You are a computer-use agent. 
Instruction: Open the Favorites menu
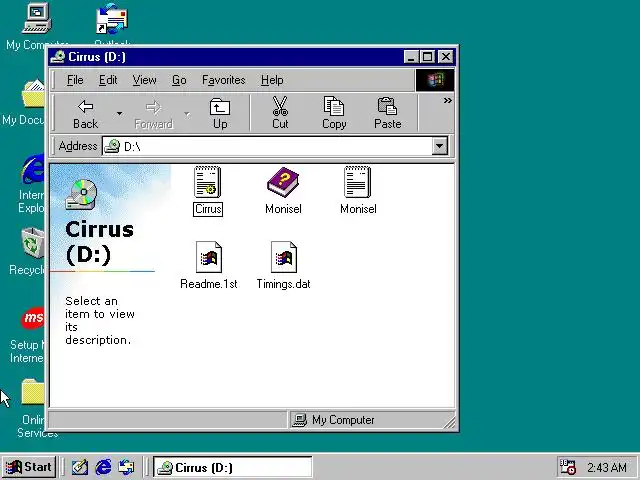223,80
